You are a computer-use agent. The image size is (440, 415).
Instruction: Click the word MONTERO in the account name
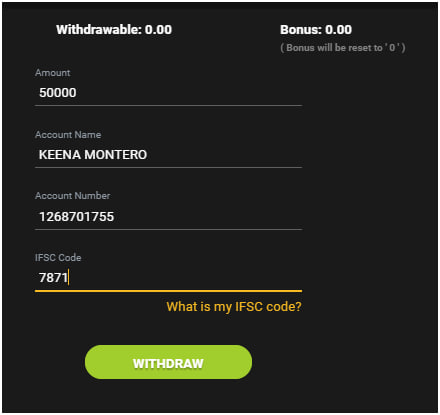[115, 155]
